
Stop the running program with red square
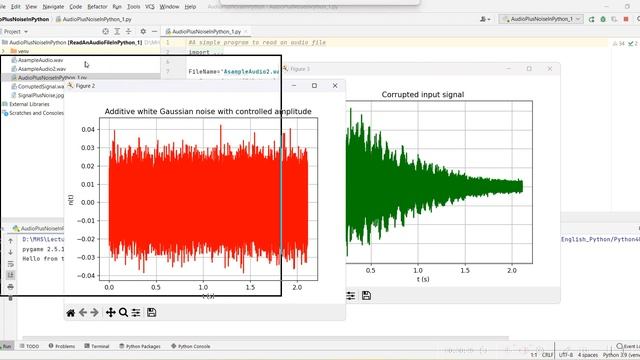coord(626,19)
